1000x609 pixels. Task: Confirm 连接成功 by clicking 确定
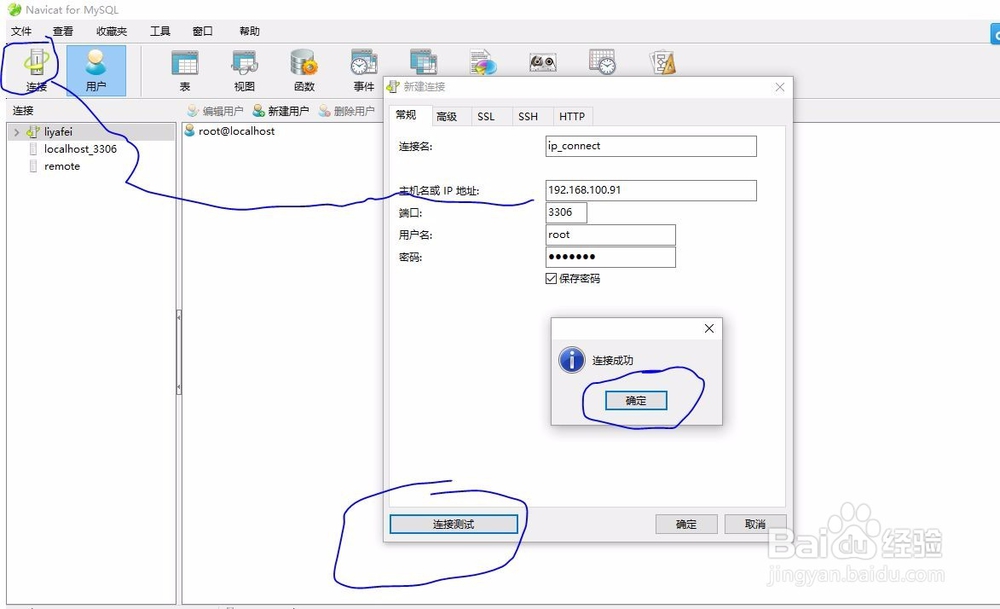point(634,398)
